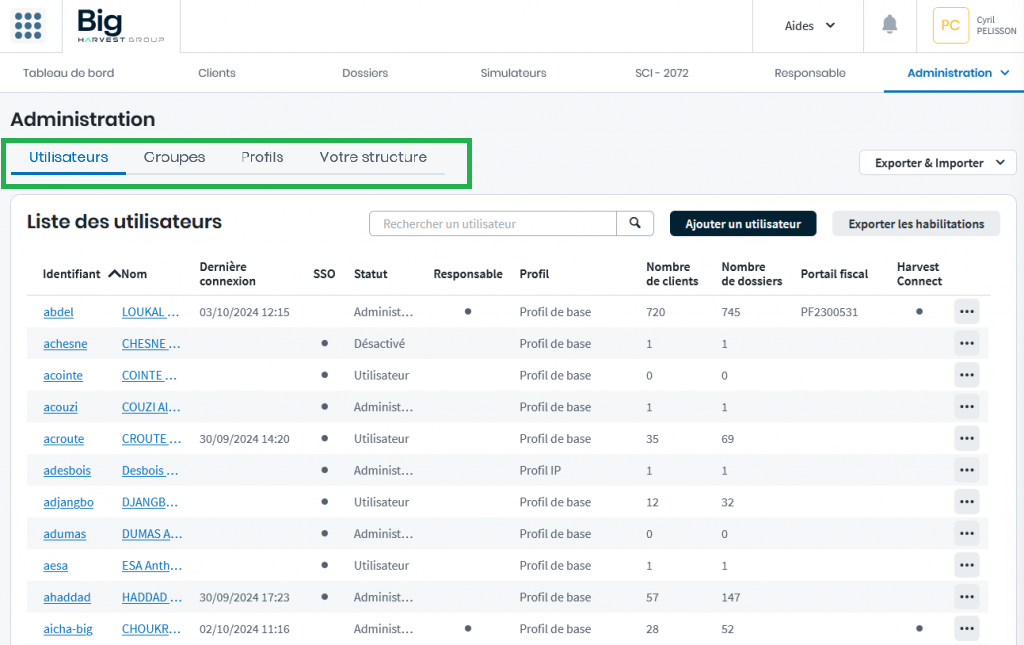Screen dimensions: 1024x645
Task: Click Ajouter un utilisateur button
Action: 742,224
